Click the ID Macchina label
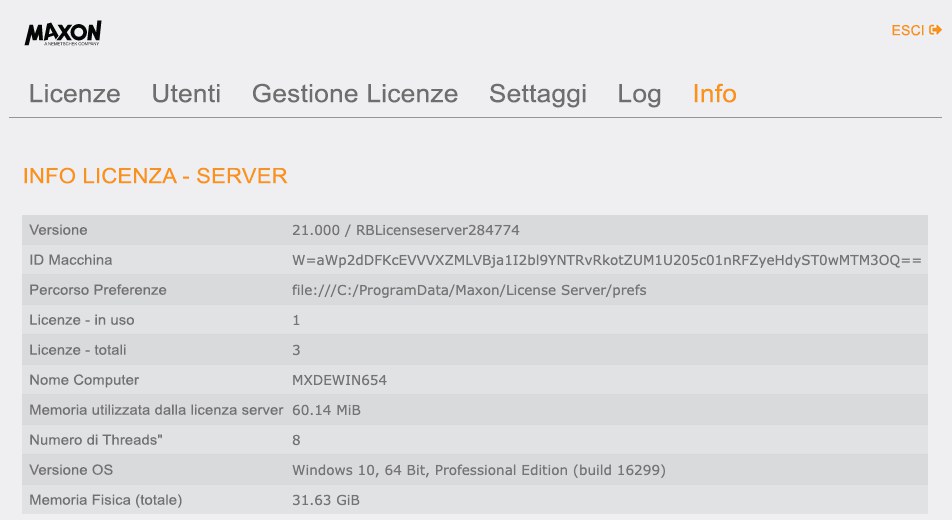Screen dimensions: 952x520 click(70, 260)
